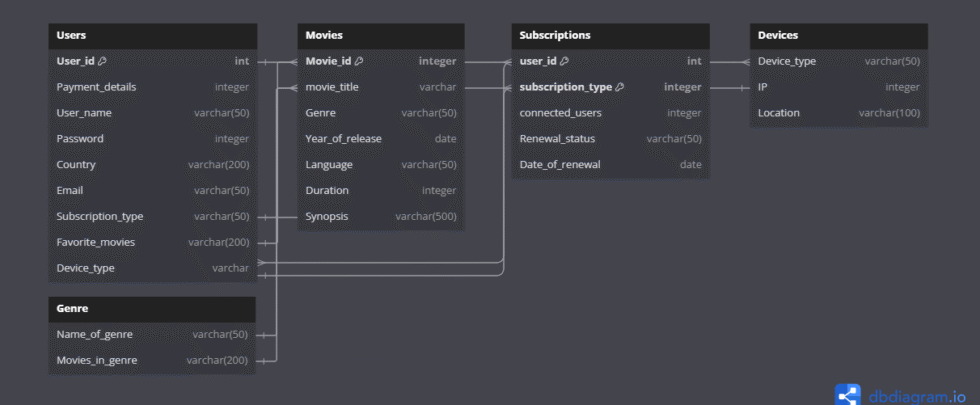Click the Movies_in_genre row in Genre table

tap(152, 360)
